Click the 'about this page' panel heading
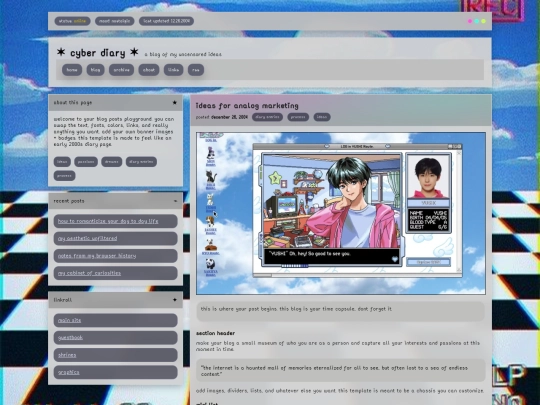The width and height of the screenshot is (540, 405). tap(73, 103)
